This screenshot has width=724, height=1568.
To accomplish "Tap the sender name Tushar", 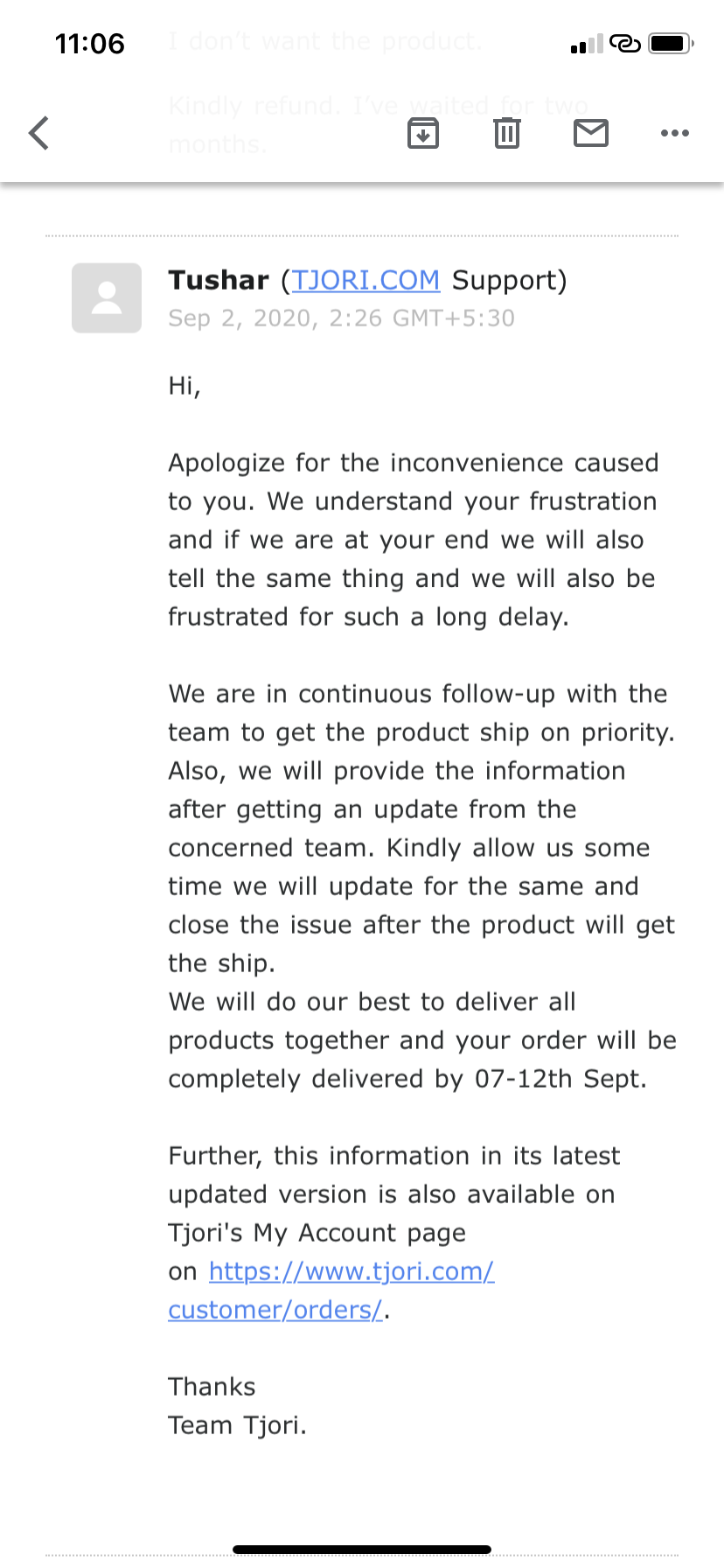I will coord(219,280).
